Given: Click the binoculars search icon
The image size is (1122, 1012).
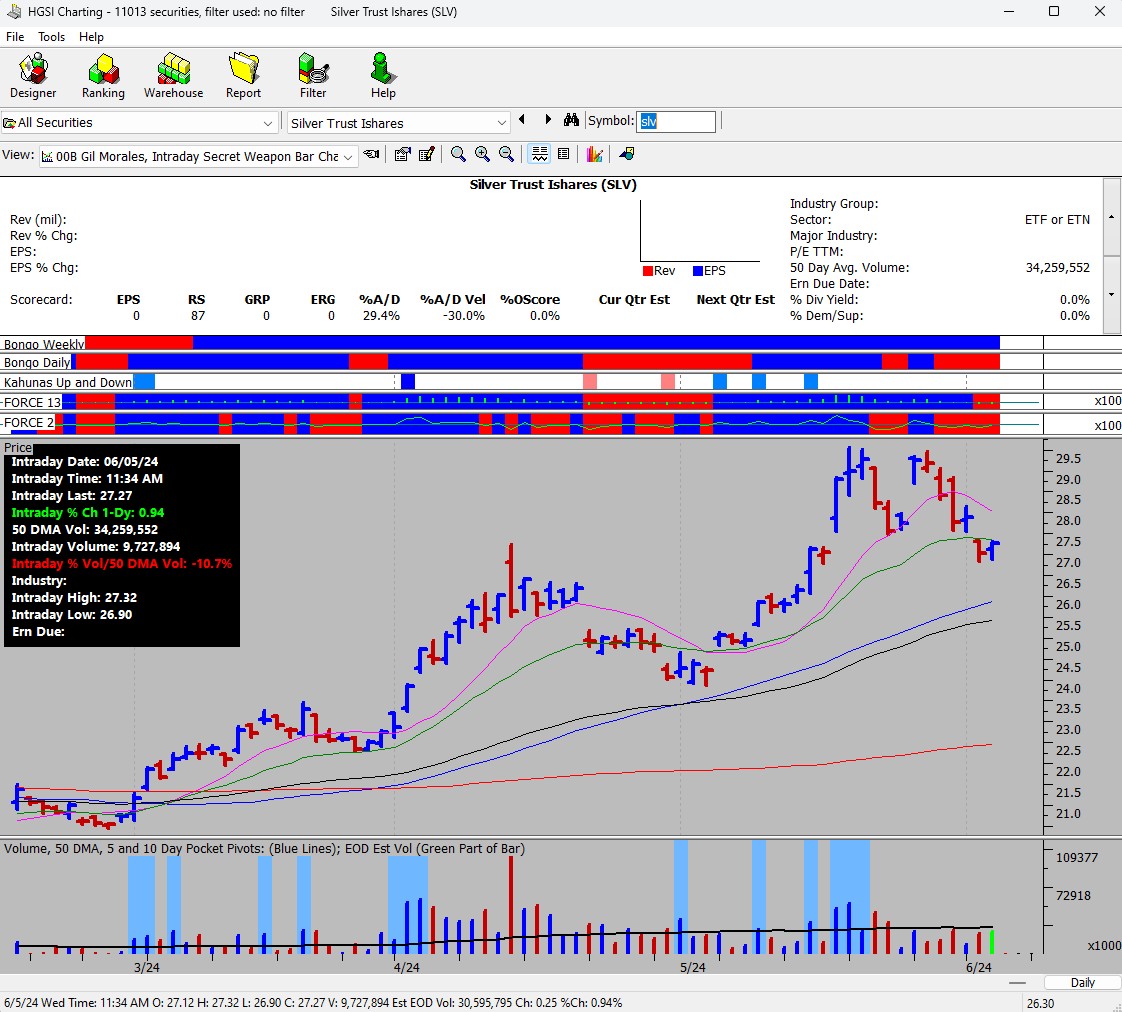Looking at the screenshot, I should (570, 120).
